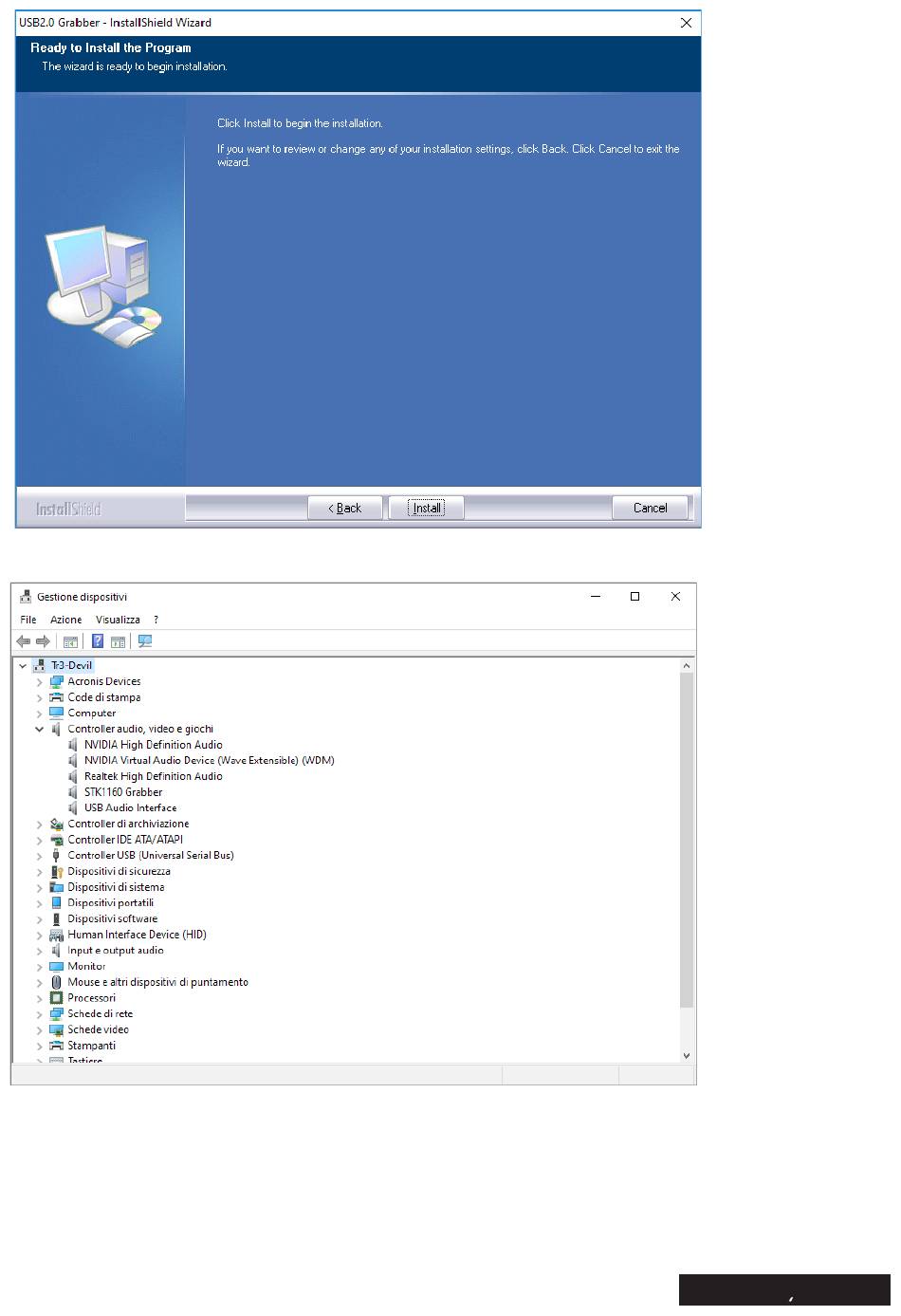
Task: Expand the Acronis Devices node
Action: click(39, 682)
